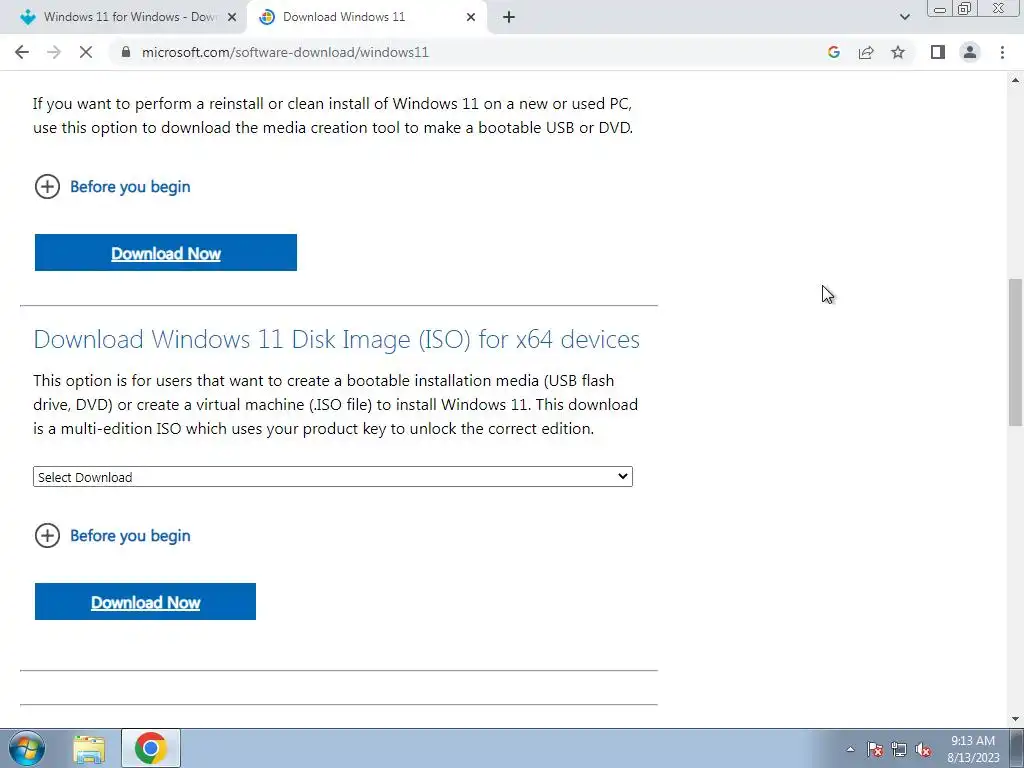Open the clock showing 9:13 AM

click(x=973, y=749)
